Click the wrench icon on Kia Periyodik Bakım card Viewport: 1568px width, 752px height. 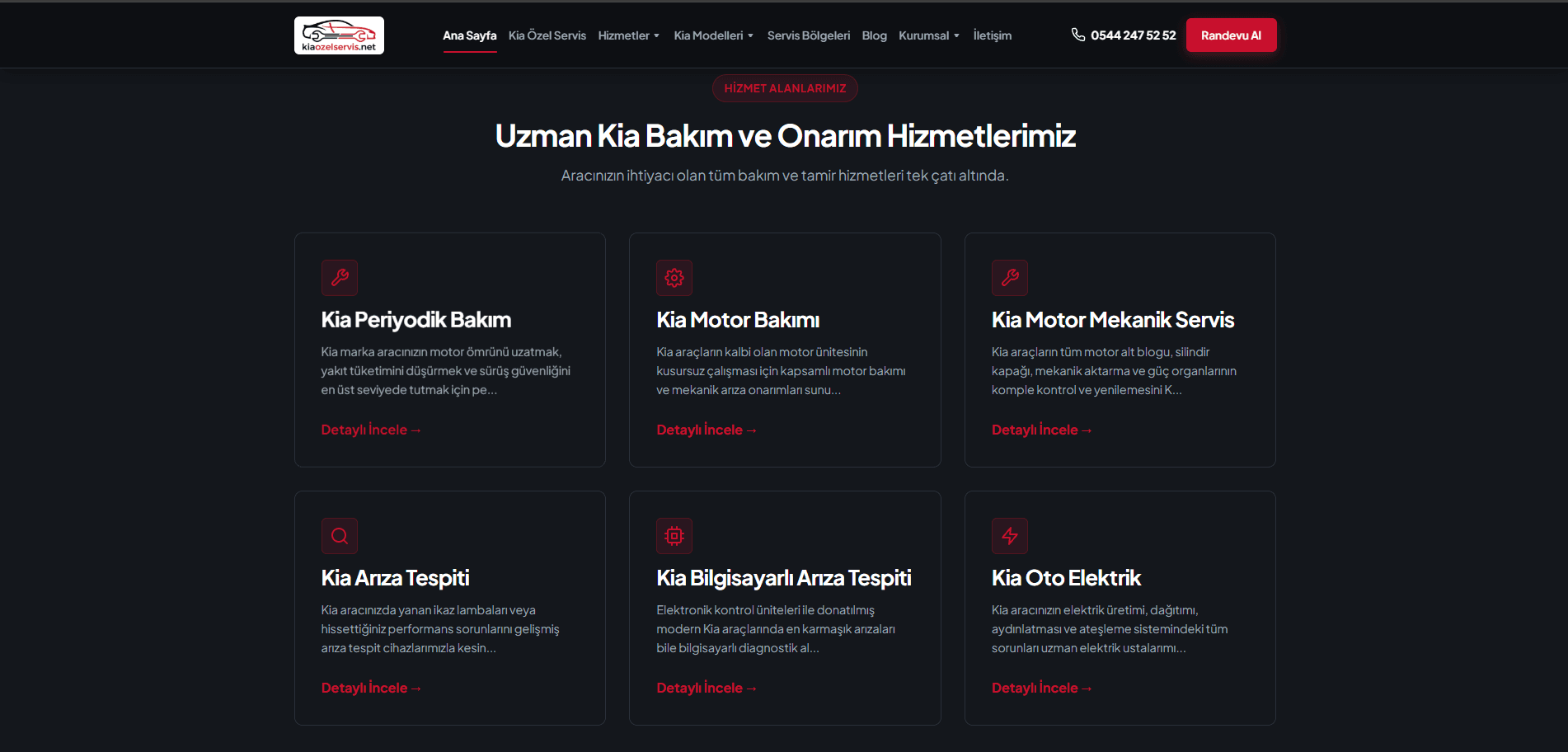(340, 278)
